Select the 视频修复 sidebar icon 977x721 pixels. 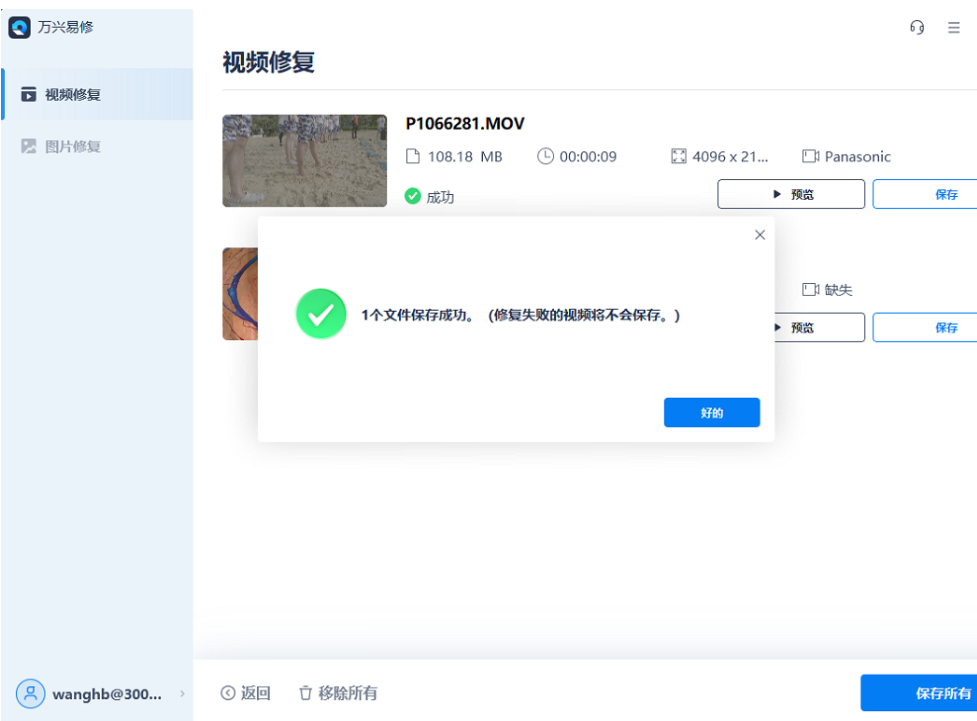point(30,93)
